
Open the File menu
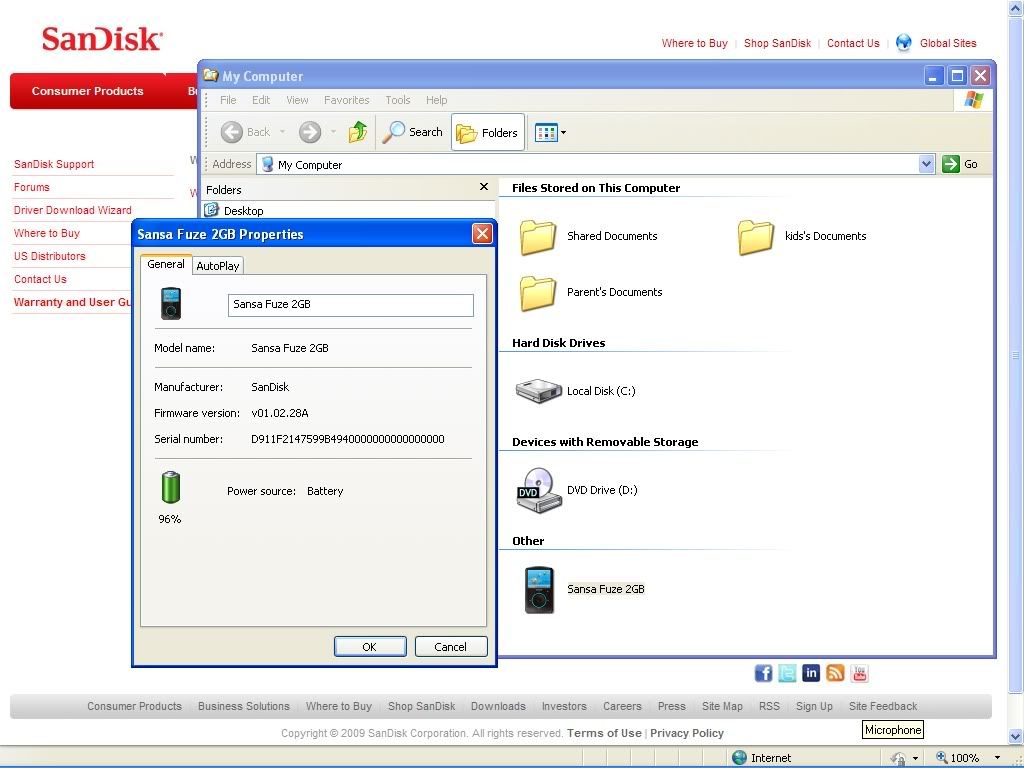point(228,100)
